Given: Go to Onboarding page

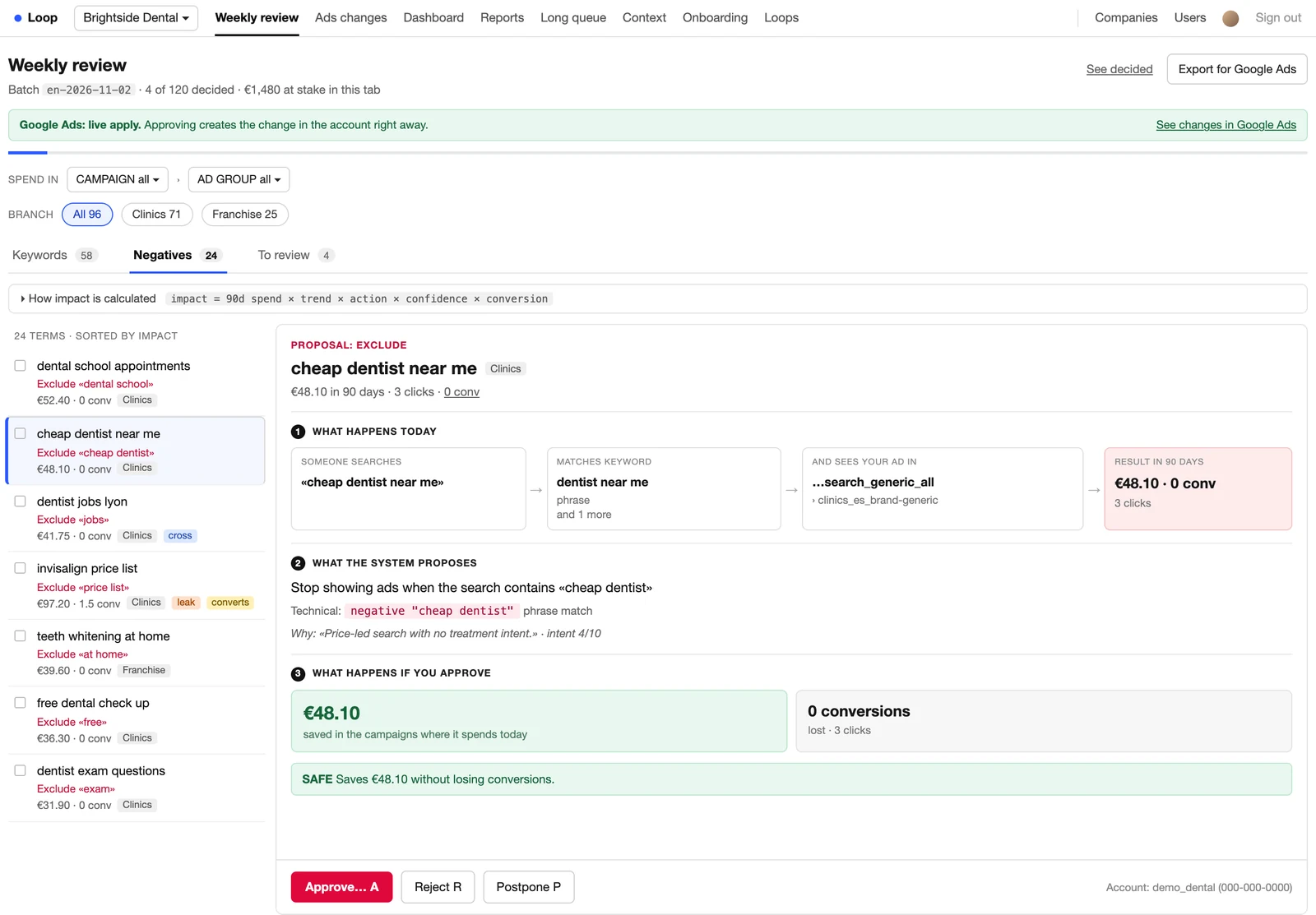Looking at the screenshot, I should 715,17.
